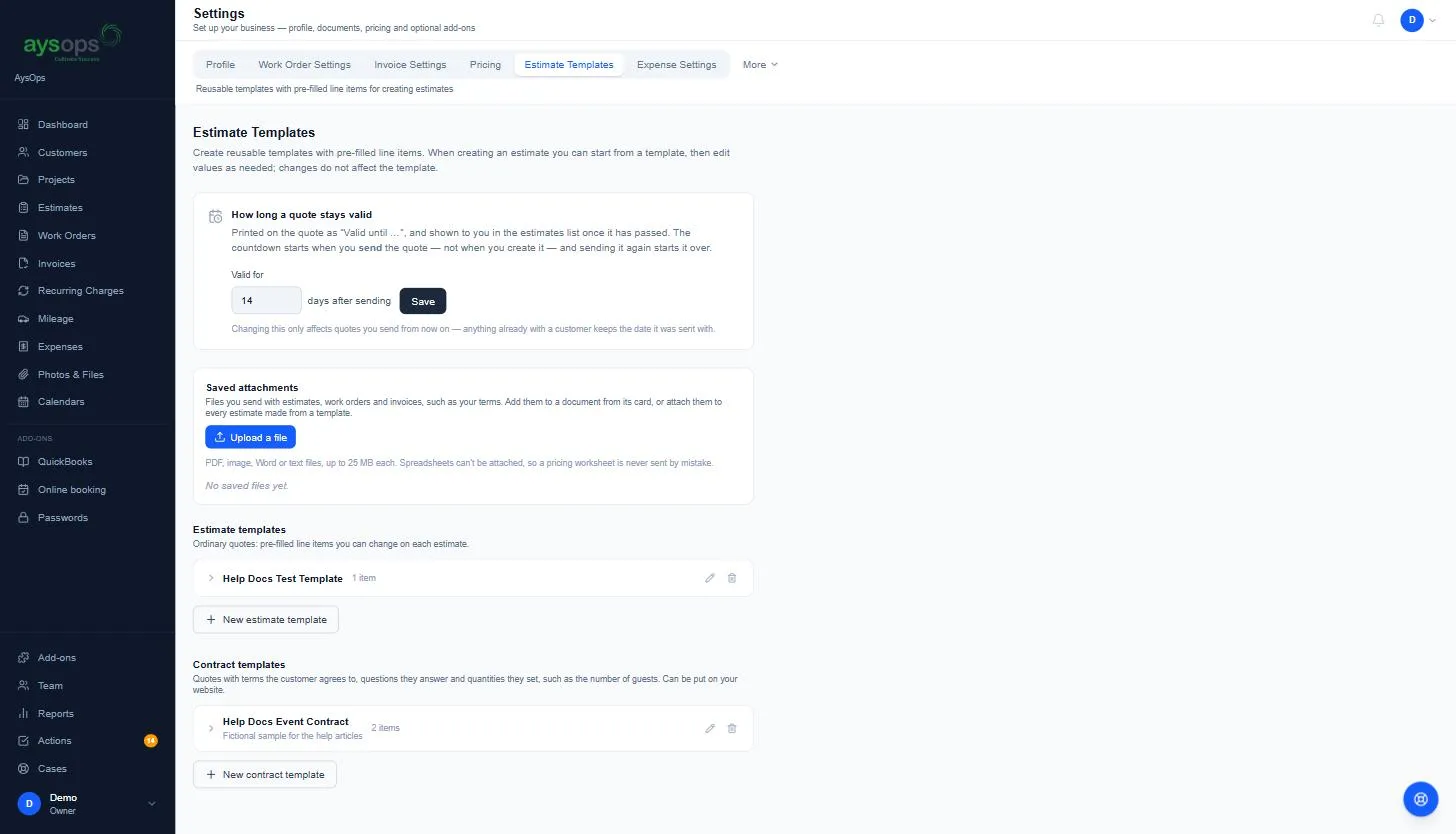
Task: Edit Help Docs Event Contract pencil icon
Action: click(x=710, y=728)
